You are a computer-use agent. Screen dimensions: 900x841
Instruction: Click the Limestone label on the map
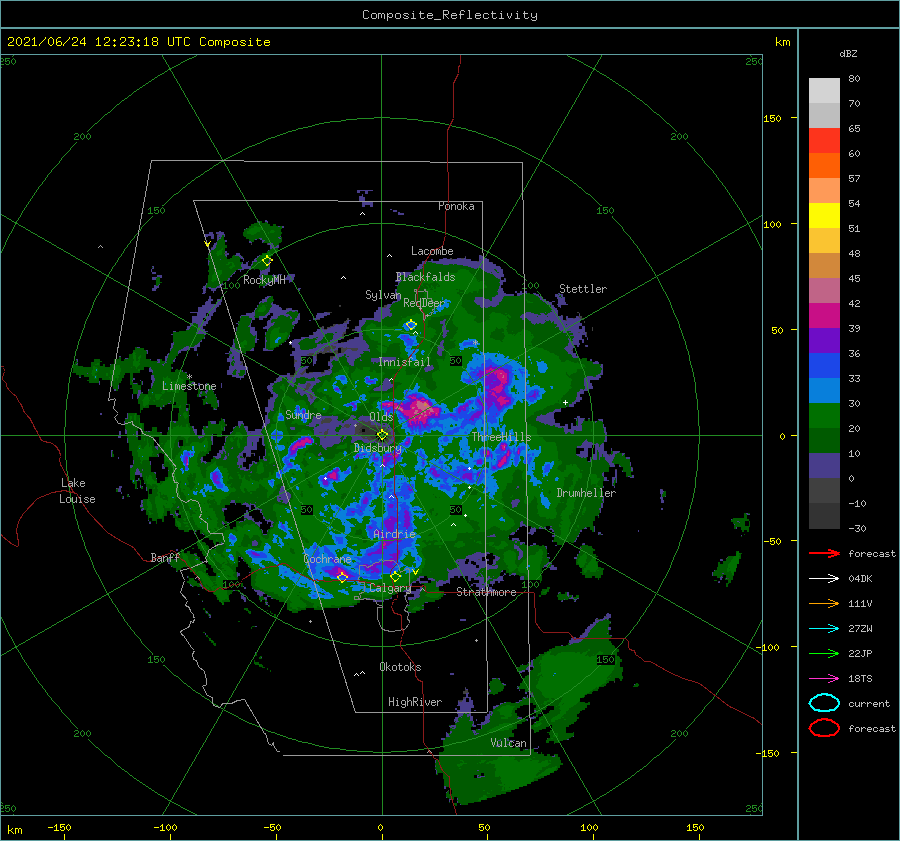pyautogui.click(x=189, y=386)
